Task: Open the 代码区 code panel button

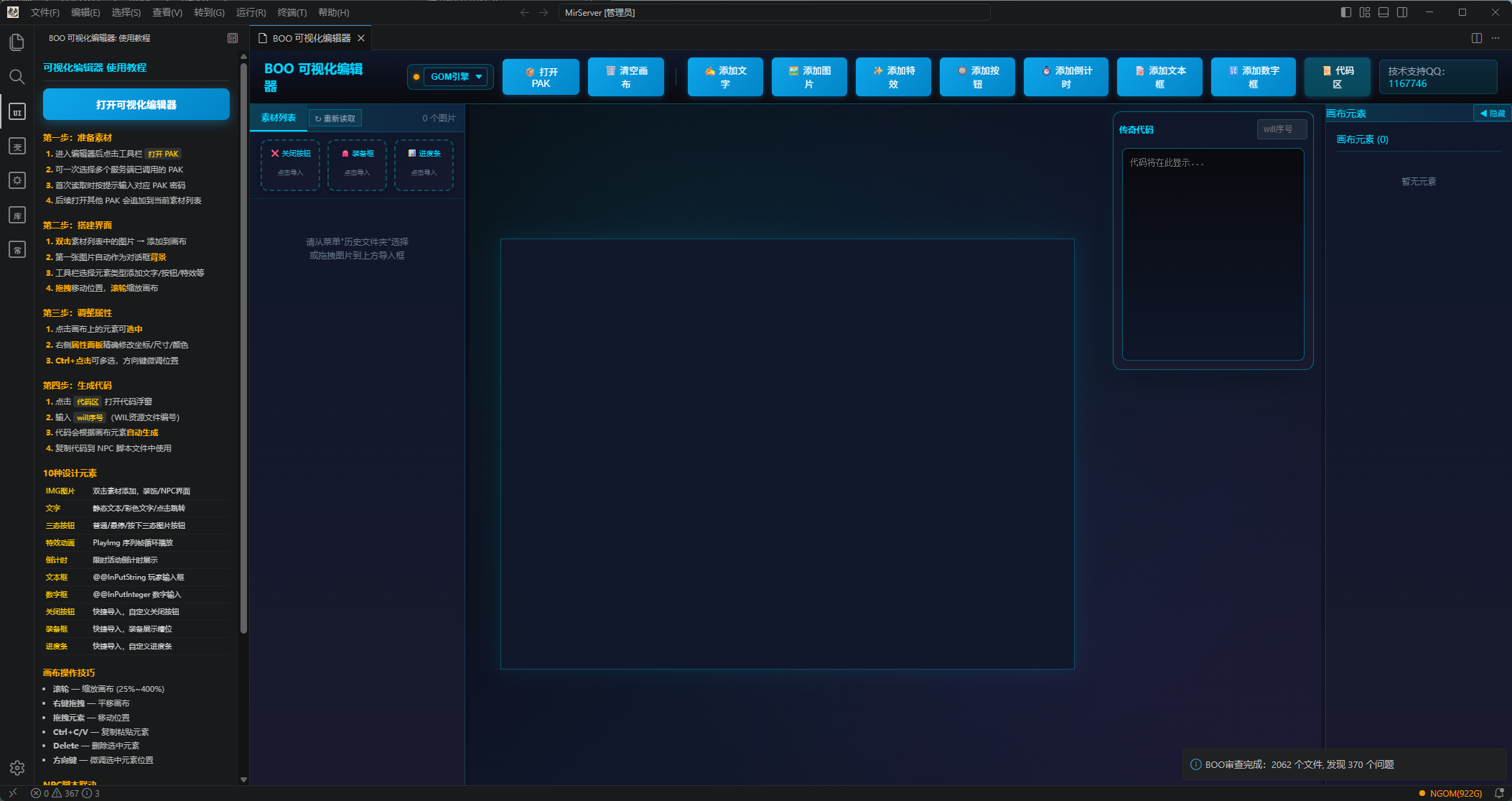Action: [1338, 77]
